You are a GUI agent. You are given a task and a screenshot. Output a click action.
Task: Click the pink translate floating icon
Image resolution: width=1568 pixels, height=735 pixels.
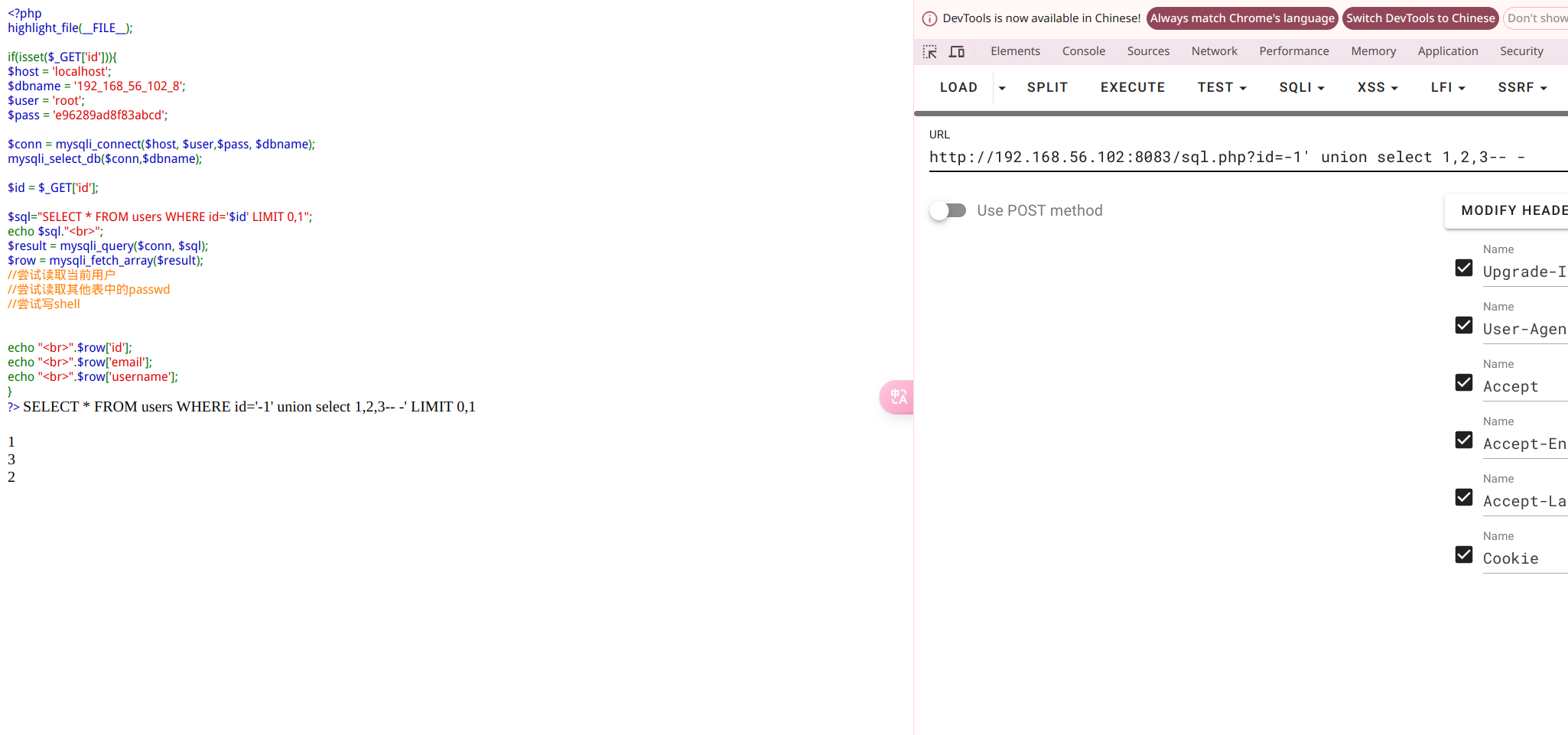pyautogui.click(x=897, y=397)
